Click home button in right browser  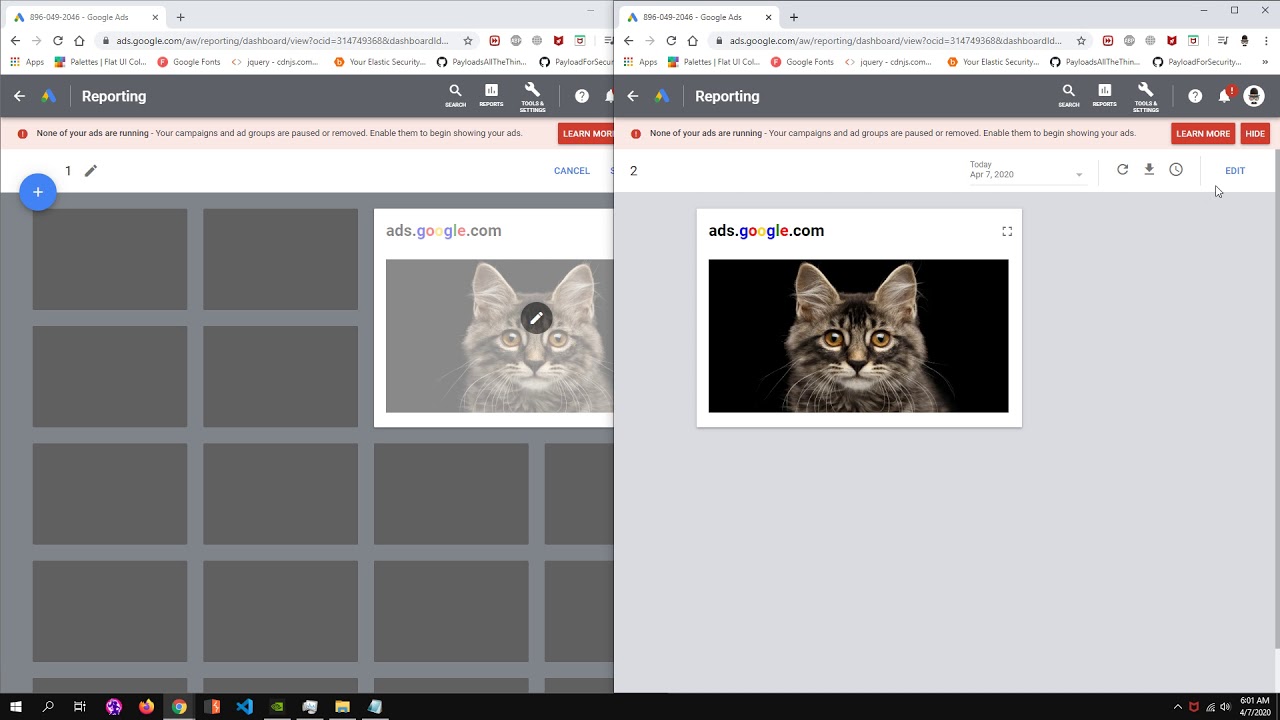coord(692,41)
